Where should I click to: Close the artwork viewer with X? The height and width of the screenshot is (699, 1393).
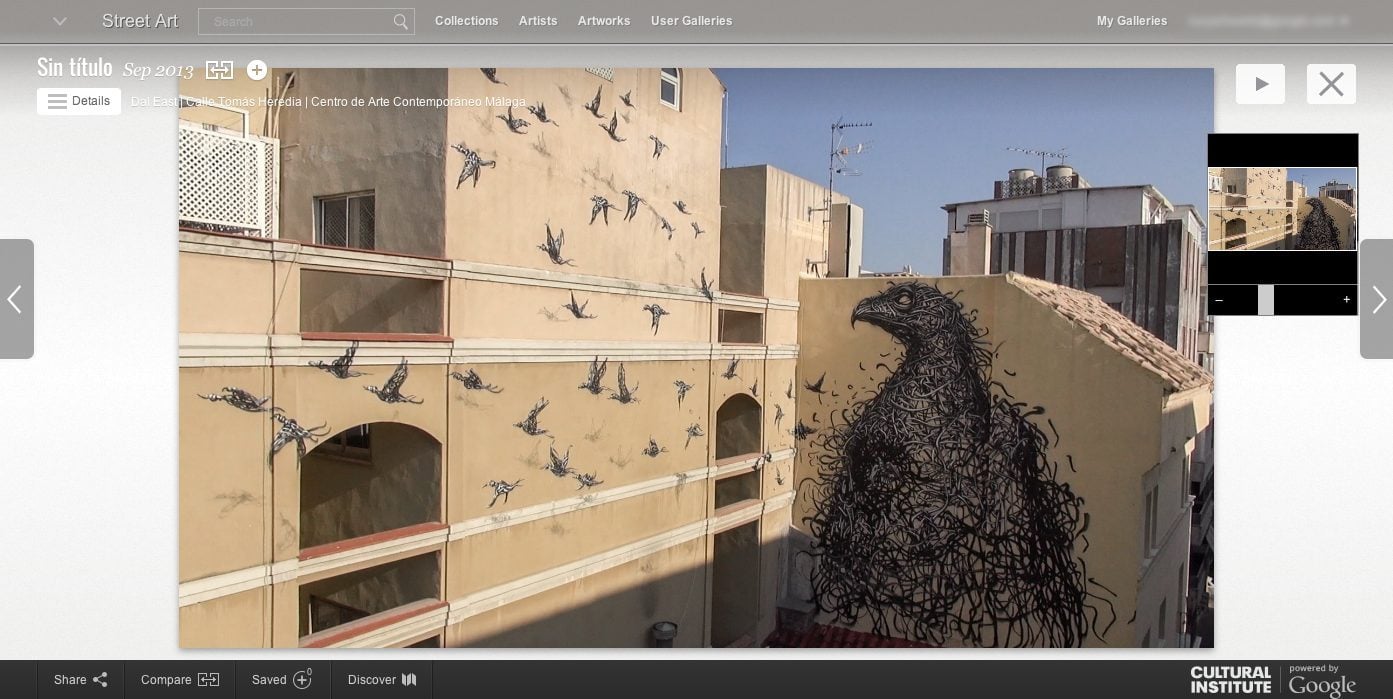1331,84
